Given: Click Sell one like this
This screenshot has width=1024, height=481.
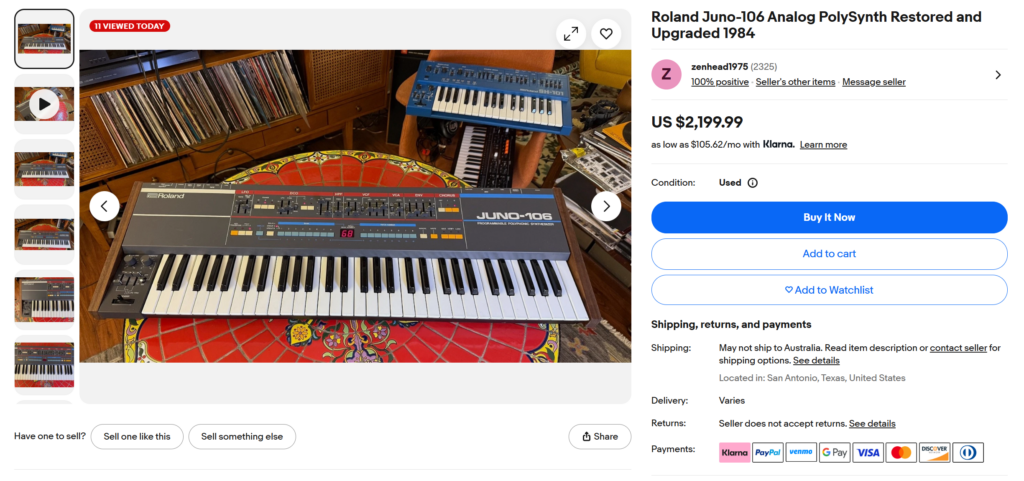Looking at the screenshot, I should coord(137,437).
